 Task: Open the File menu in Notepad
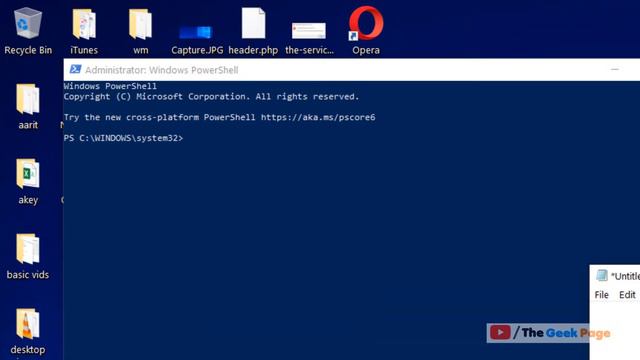(602, 295)
